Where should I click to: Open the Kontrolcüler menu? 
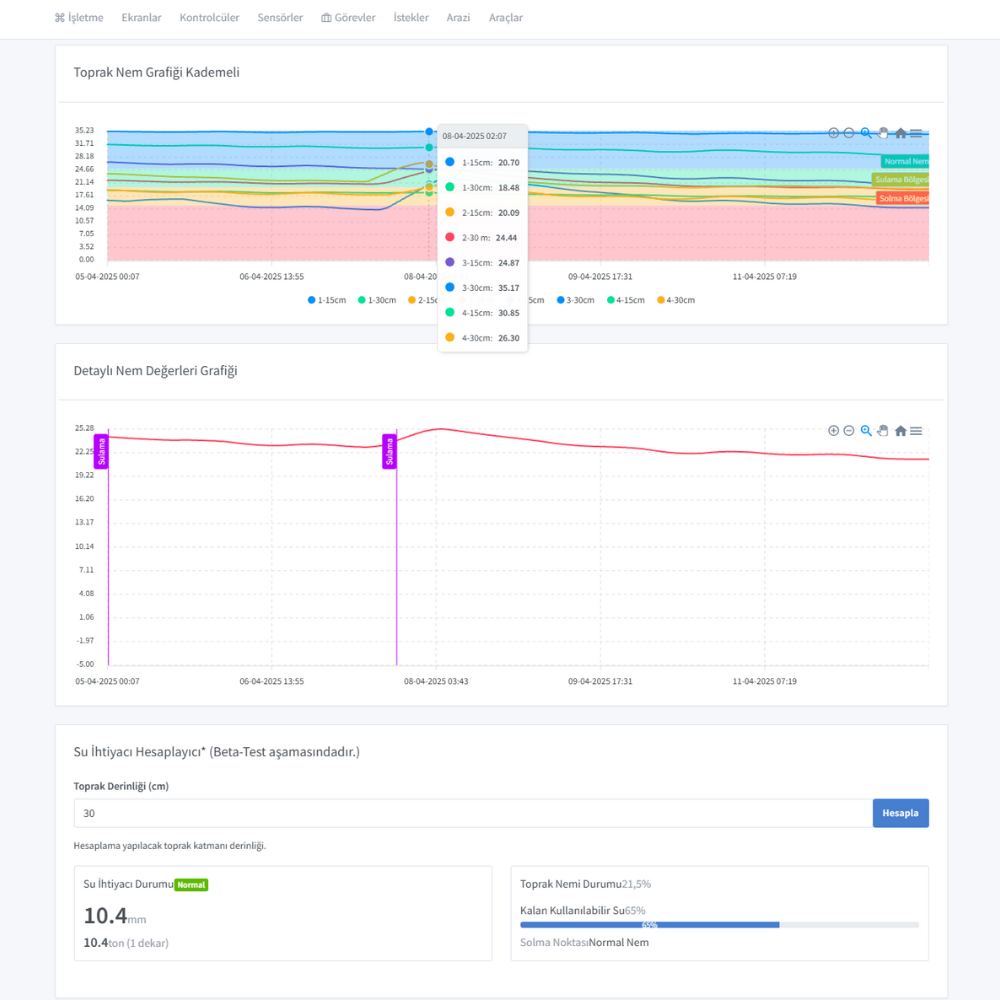tap(209, 17)
